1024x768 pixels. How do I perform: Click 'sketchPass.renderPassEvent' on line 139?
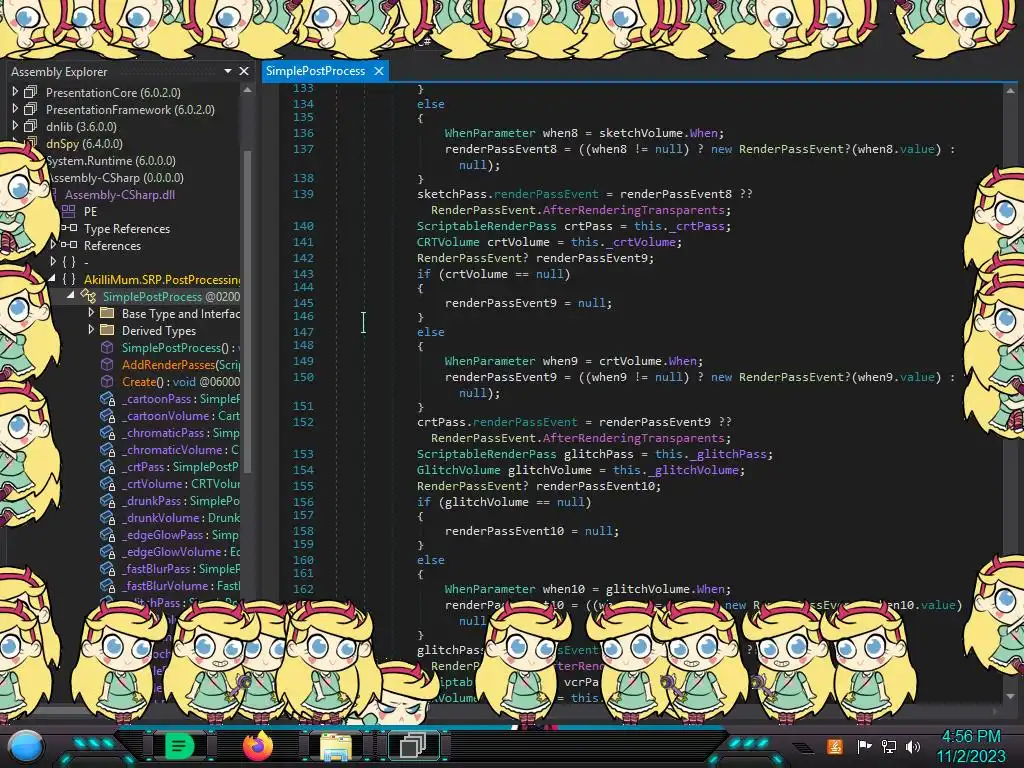coord(507,194)
